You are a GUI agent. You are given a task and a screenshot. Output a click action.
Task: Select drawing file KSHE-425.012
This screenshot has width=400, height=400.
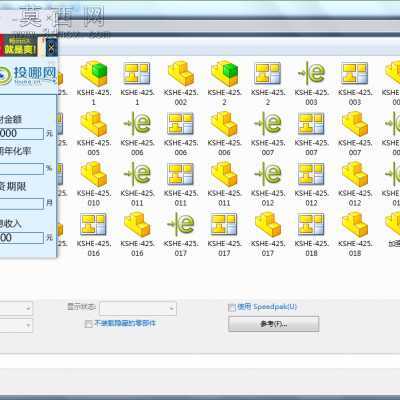tap(311, 184)
